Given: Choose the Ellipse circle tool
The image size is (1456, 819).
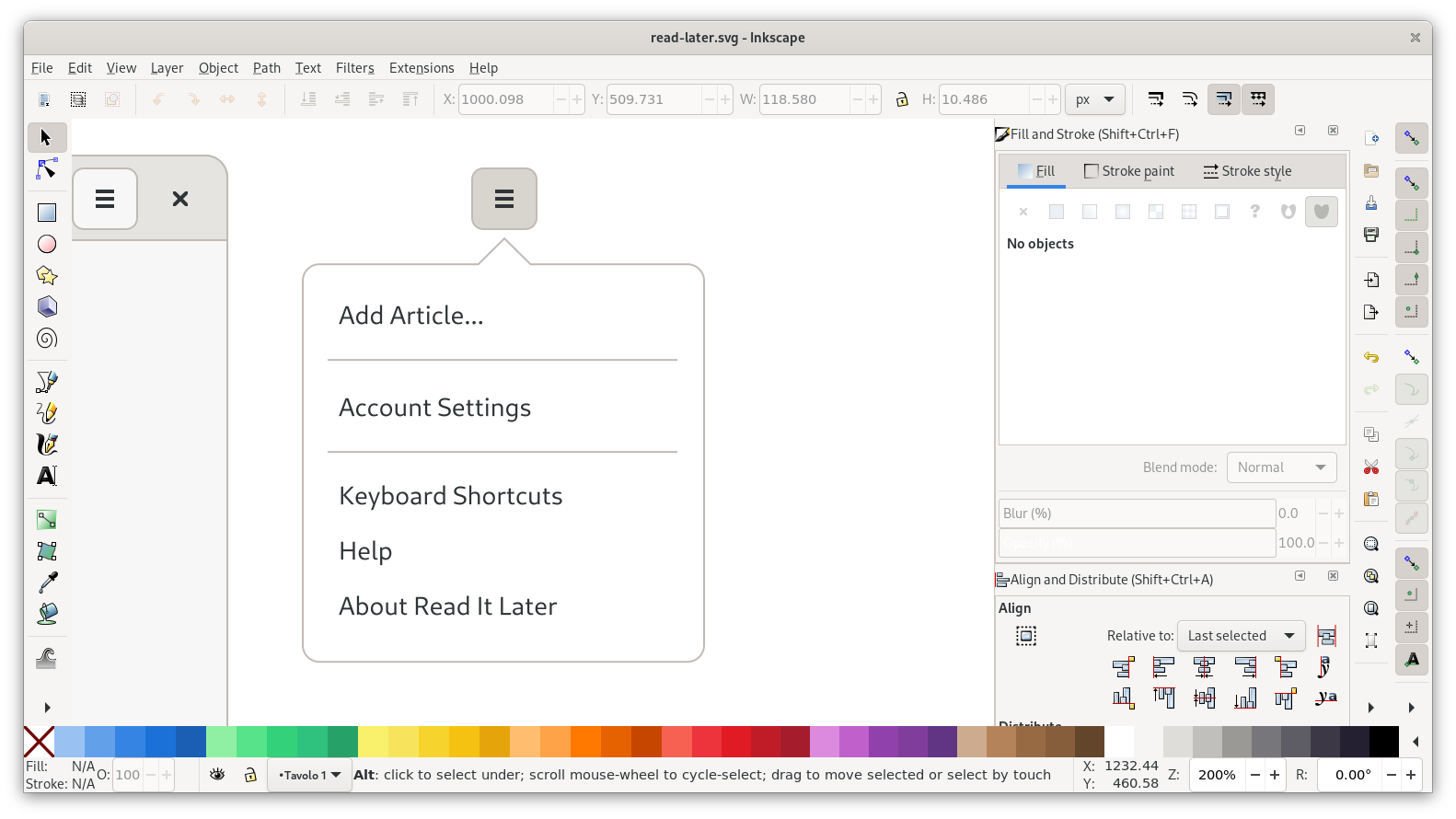Looking at the screenshot, I should tap(47, 244).
